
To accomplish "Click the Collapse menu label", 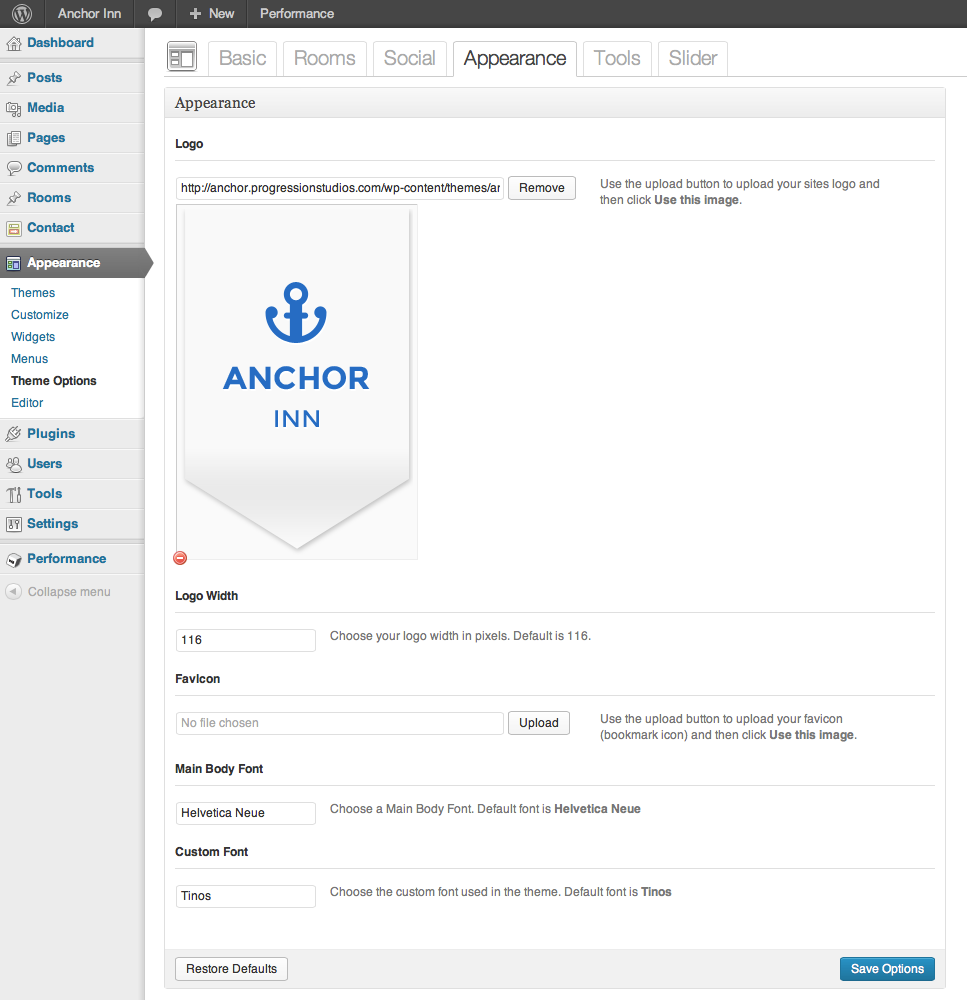I will tap(69, 592).
